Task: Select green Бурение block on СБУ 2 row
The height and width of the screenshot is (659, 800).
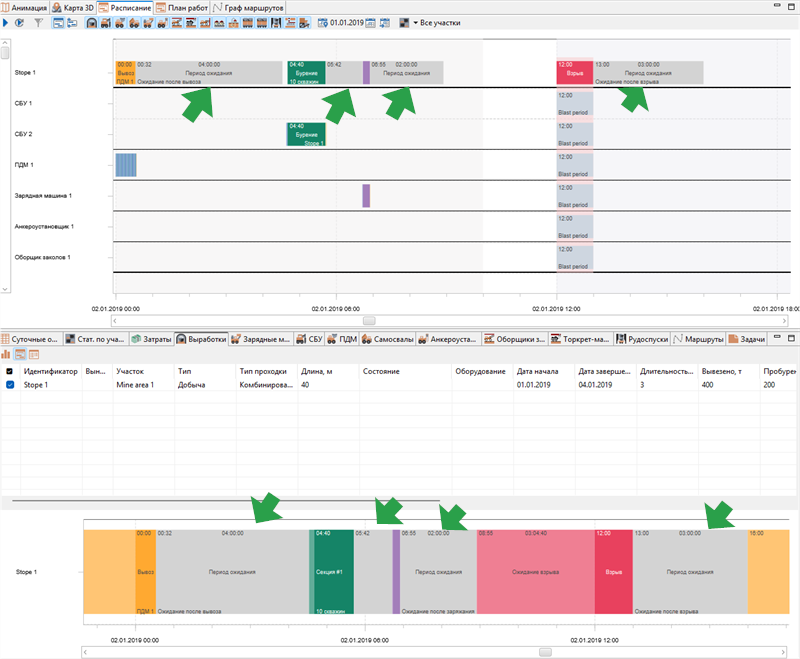Action: pyautogui.click(x=306, y=135)
